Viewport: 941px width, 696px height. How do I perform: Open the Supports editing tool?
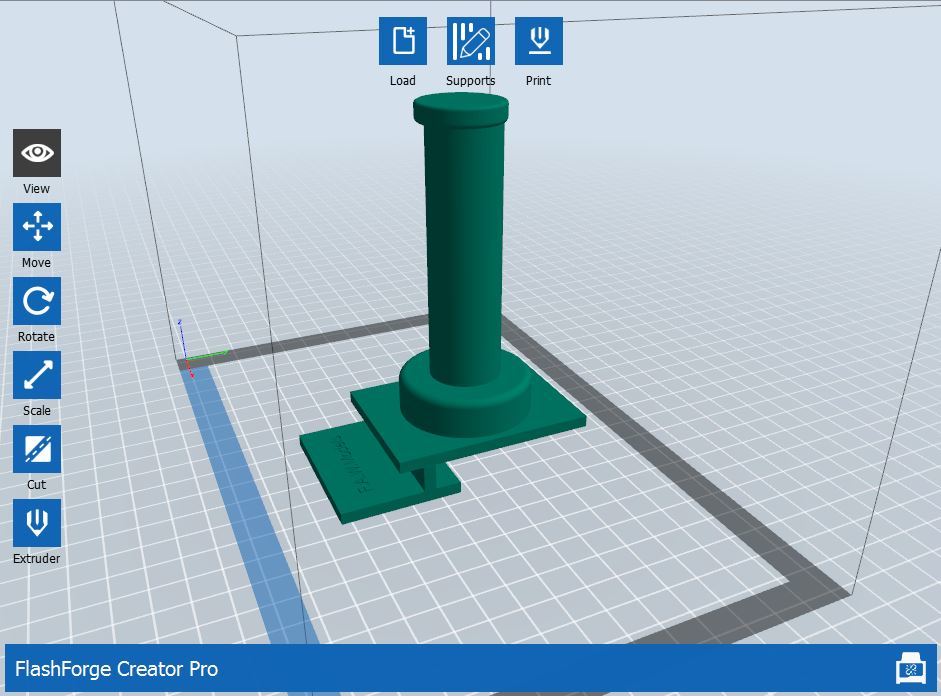pyautogui.click(x=470, y=41)
